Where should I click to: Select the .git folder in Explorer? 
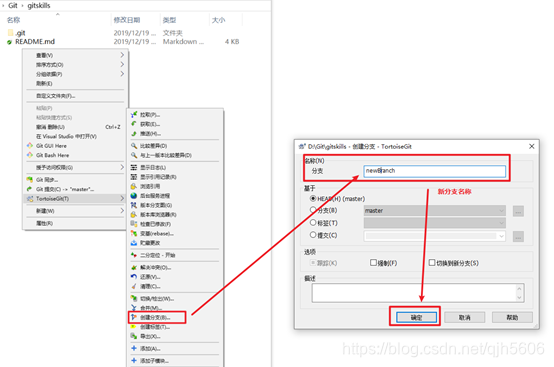tap(20, 33)
